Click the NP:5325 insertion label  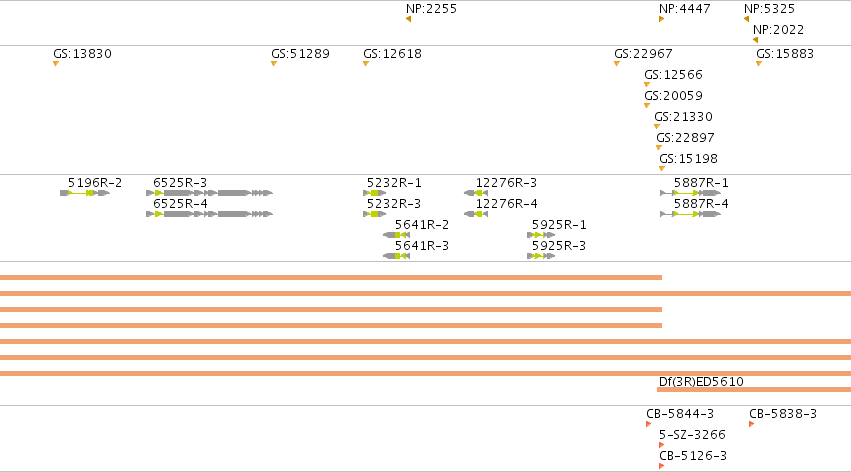coord(769,9)
